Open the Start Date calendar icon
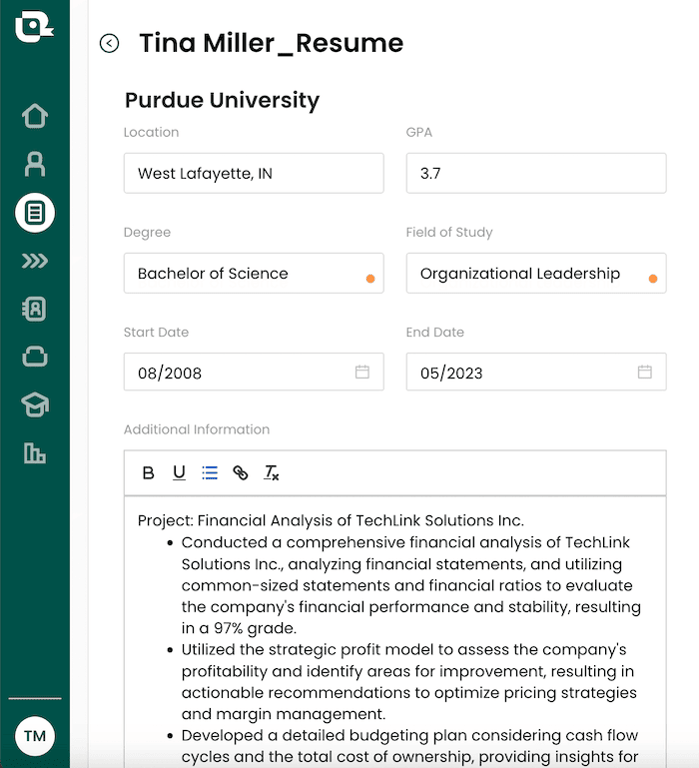 (362, 372)
